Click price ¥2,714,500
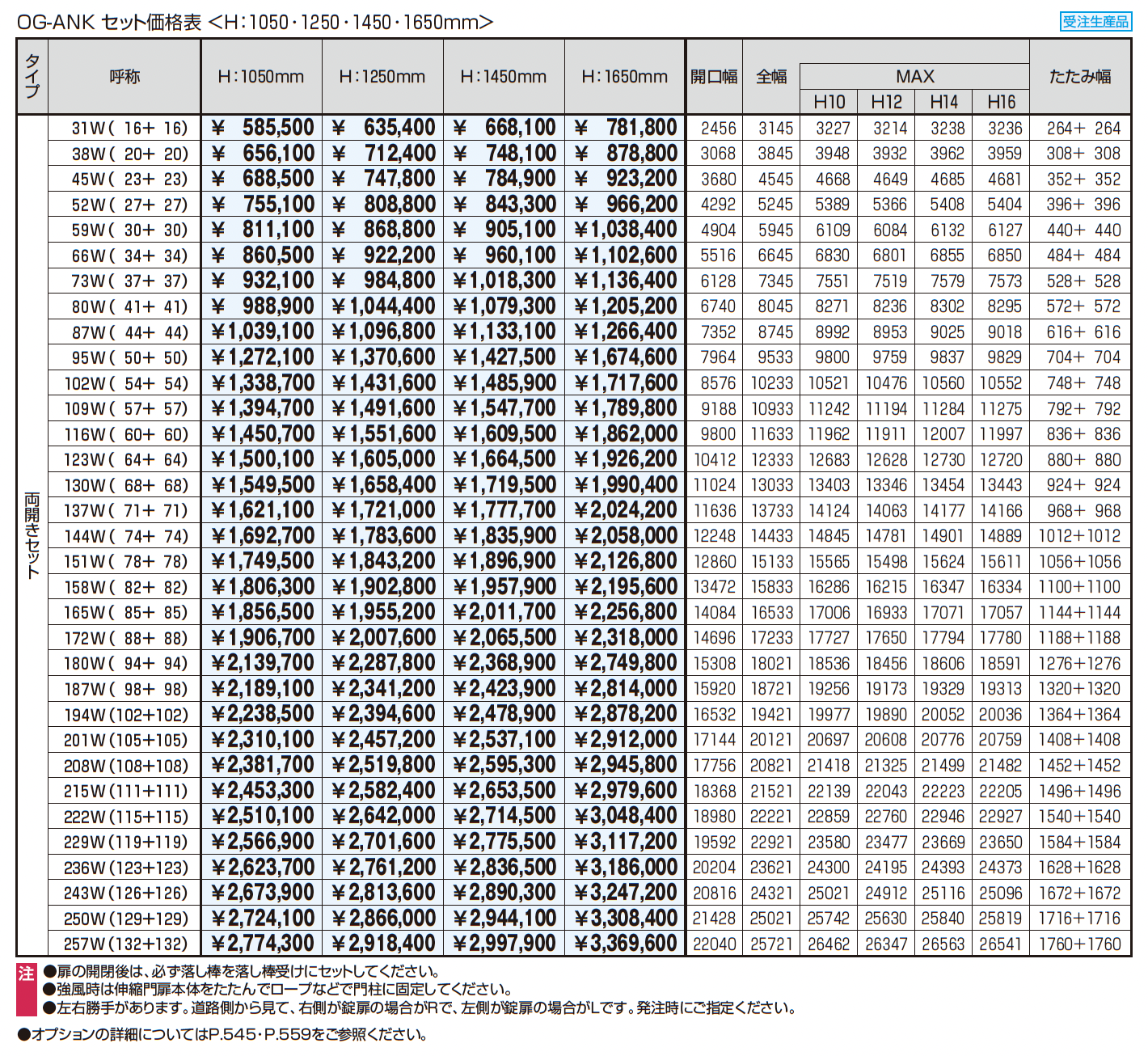This screenshot has width=1148, height=1056. click(x=504, y=816)
